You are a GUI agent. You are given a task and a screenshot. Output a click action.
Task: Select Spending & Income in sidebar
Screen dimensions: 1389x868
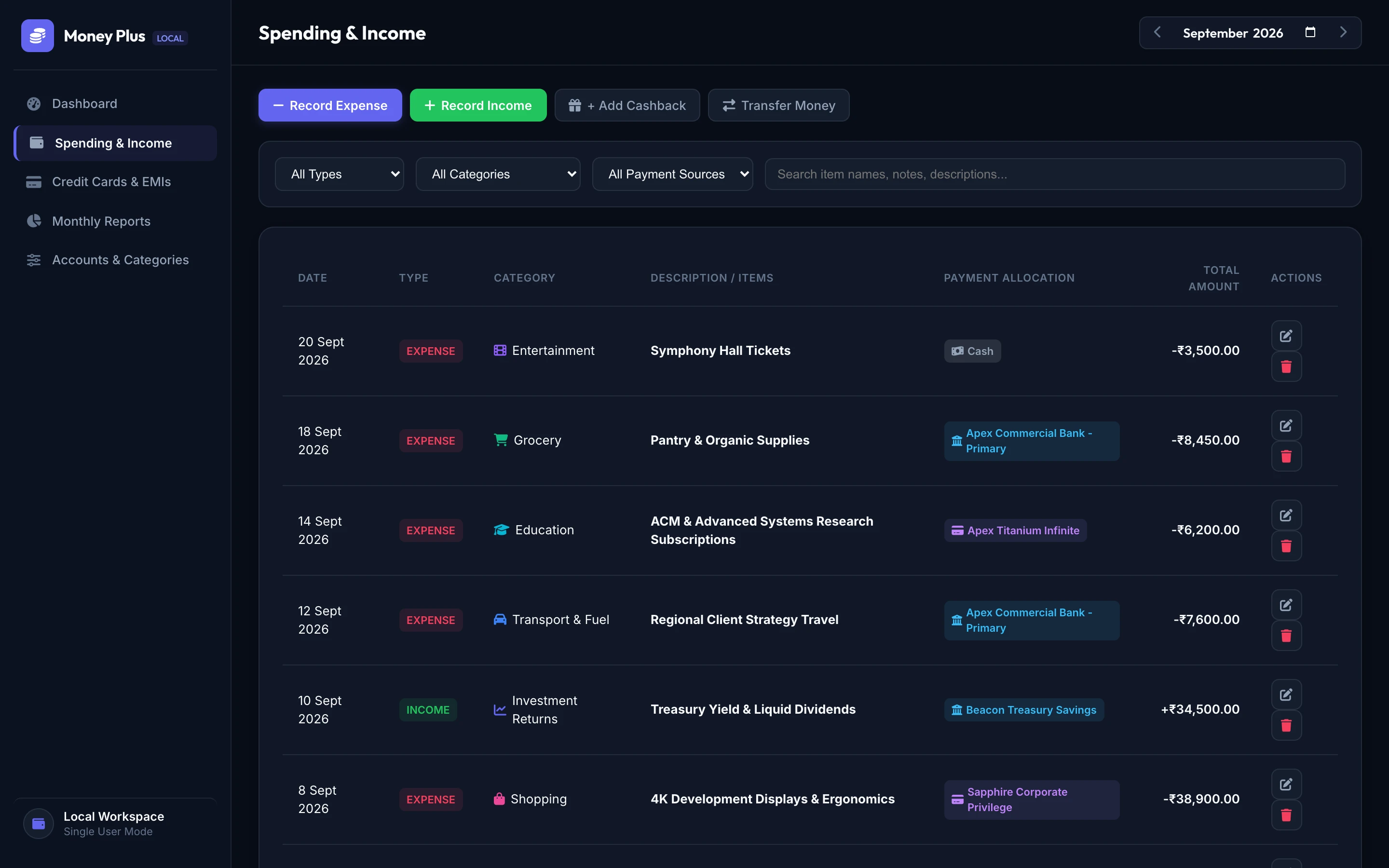click(x=115, y=143)
